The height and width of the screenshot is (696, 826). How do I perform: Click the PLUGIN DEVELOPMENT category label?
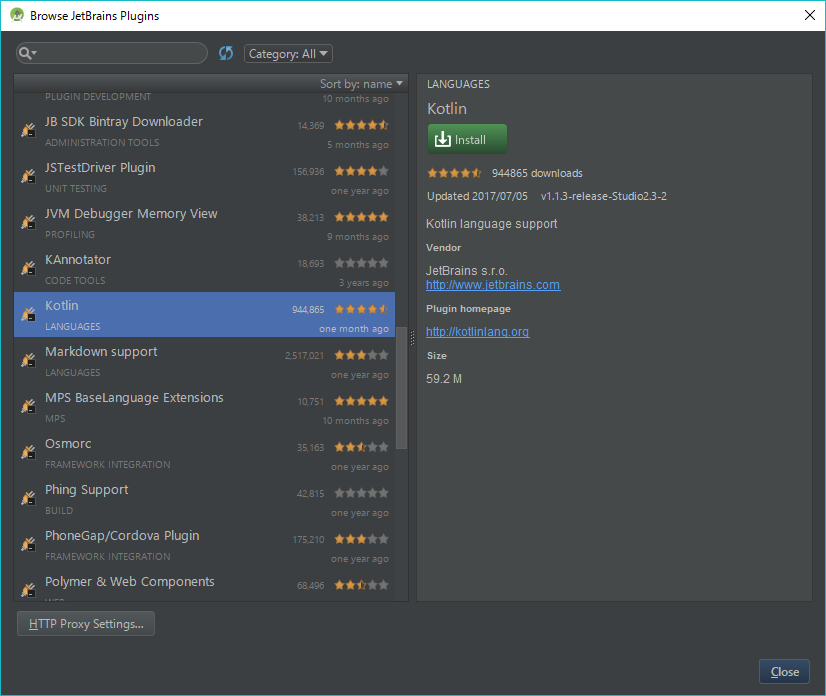pos(98,96)
